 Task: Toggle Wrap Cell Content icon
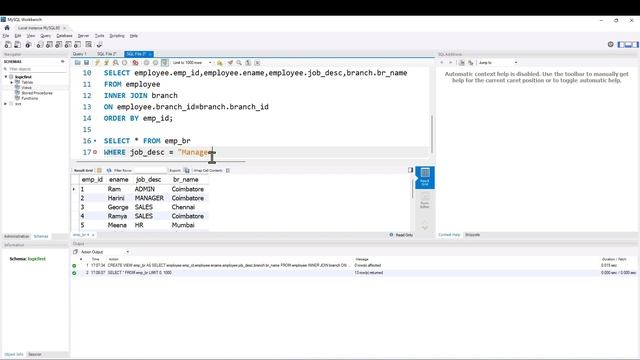tap(228, 170)
